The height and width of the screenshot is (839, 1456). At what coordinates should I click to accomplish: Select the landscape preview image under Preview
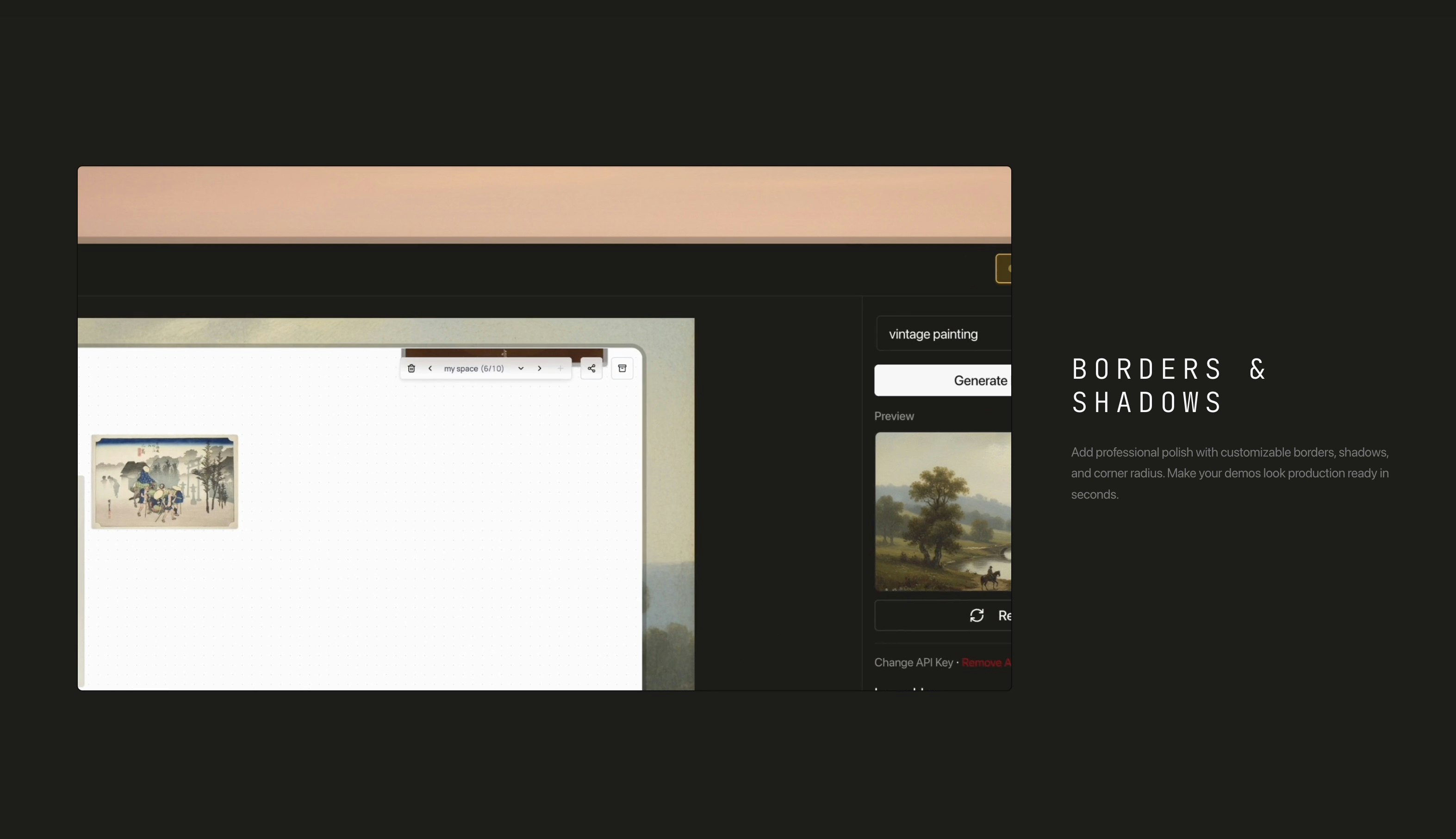pos(942,511)
